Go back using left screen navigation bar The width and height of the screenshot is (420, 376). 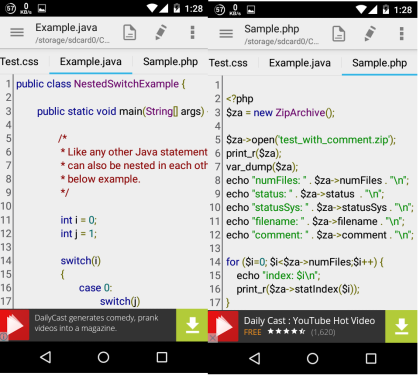point(45,357)
